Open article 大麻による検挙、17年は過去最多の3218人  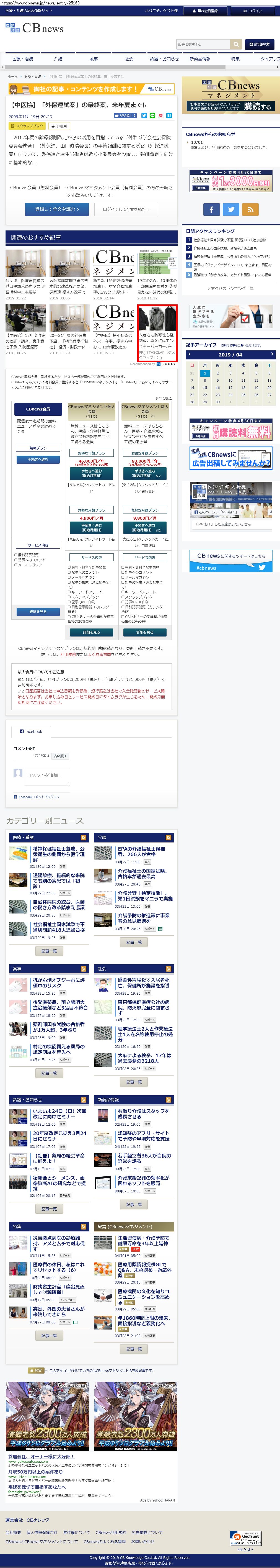[x=144, y=1059]
